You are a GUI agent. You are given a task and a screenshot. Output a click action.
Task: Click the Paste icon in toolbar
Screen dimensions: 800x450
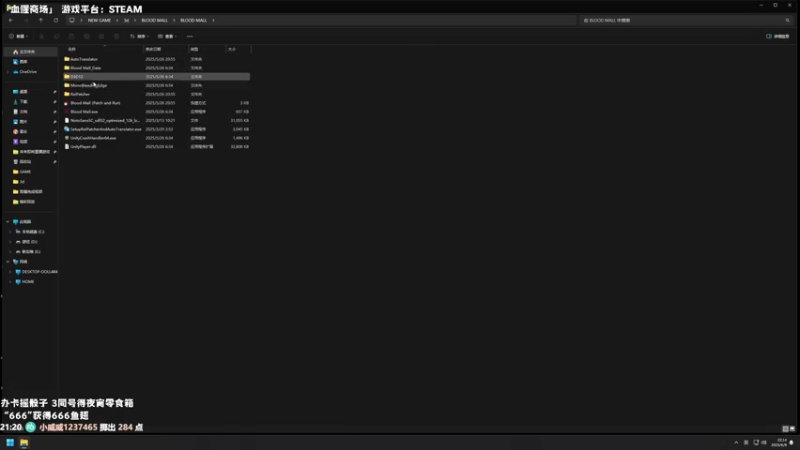(71, 36)
